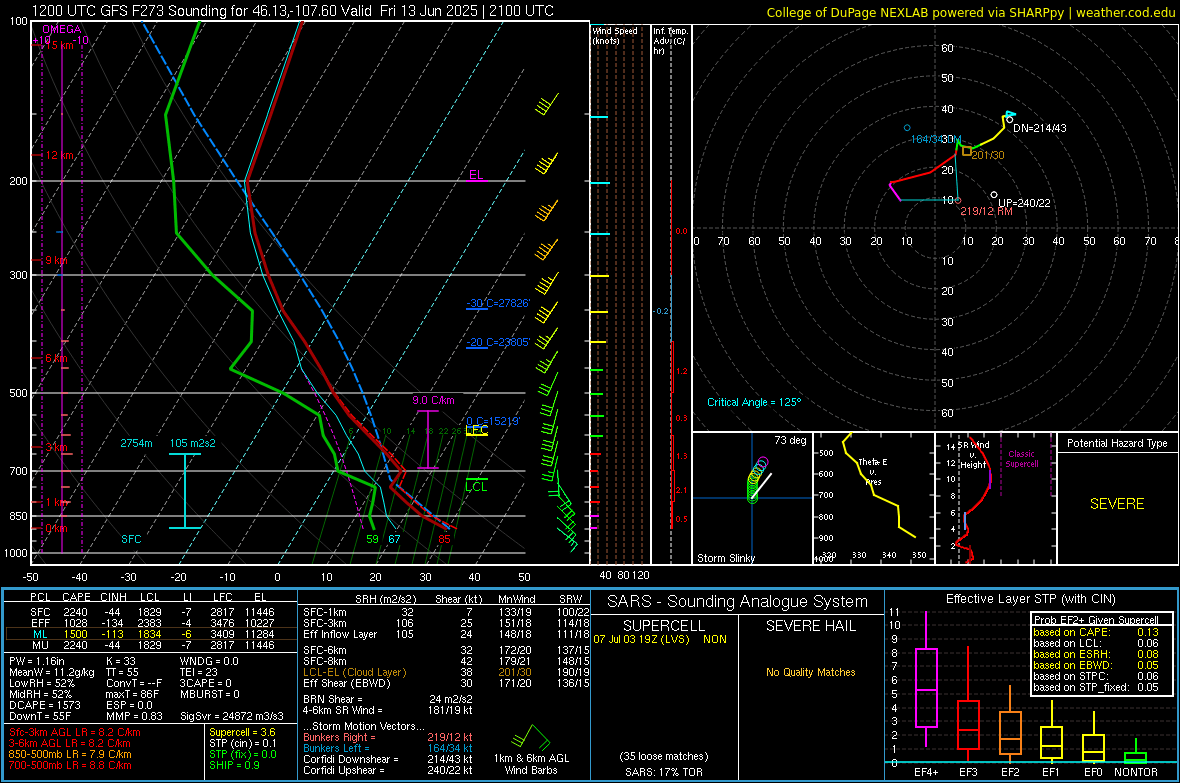Click the OMEGA label on the skew-T
The height and width of the screenshot is (783, 1180).
coord(61,29)
